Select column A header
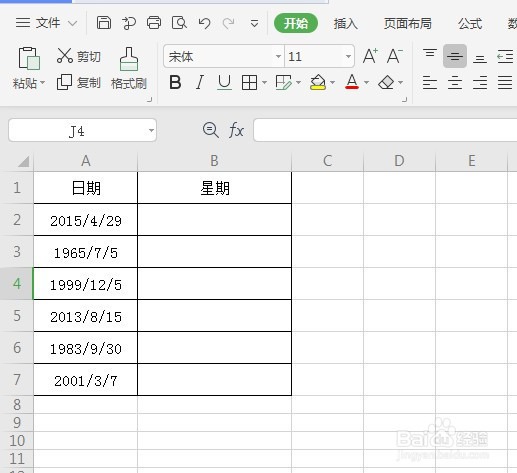The width and height of the screenshot is (517, 473). pyautogui.click(x=86, y=161)
